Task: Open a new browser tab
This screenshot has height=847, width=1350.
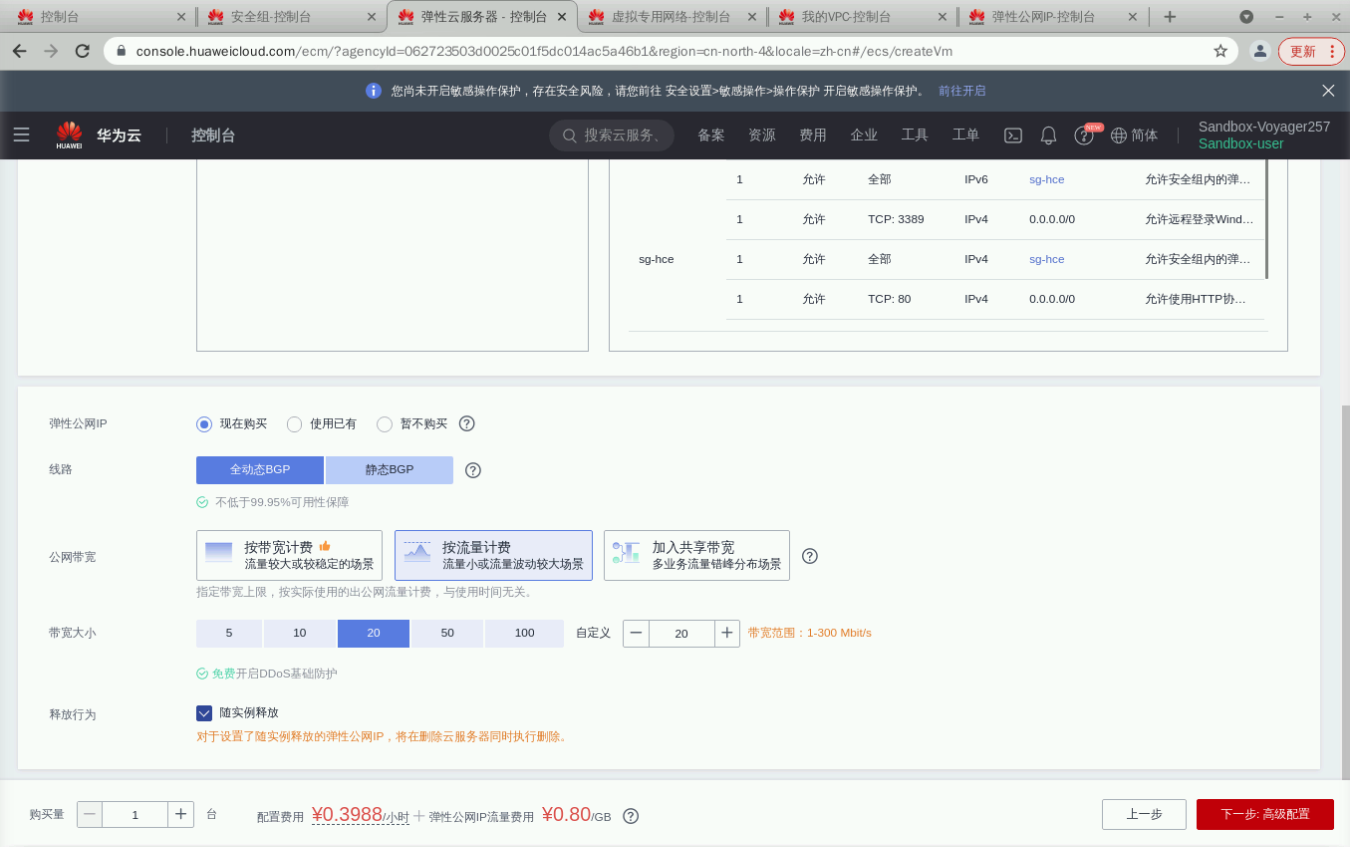Action: pos(1170,17)
